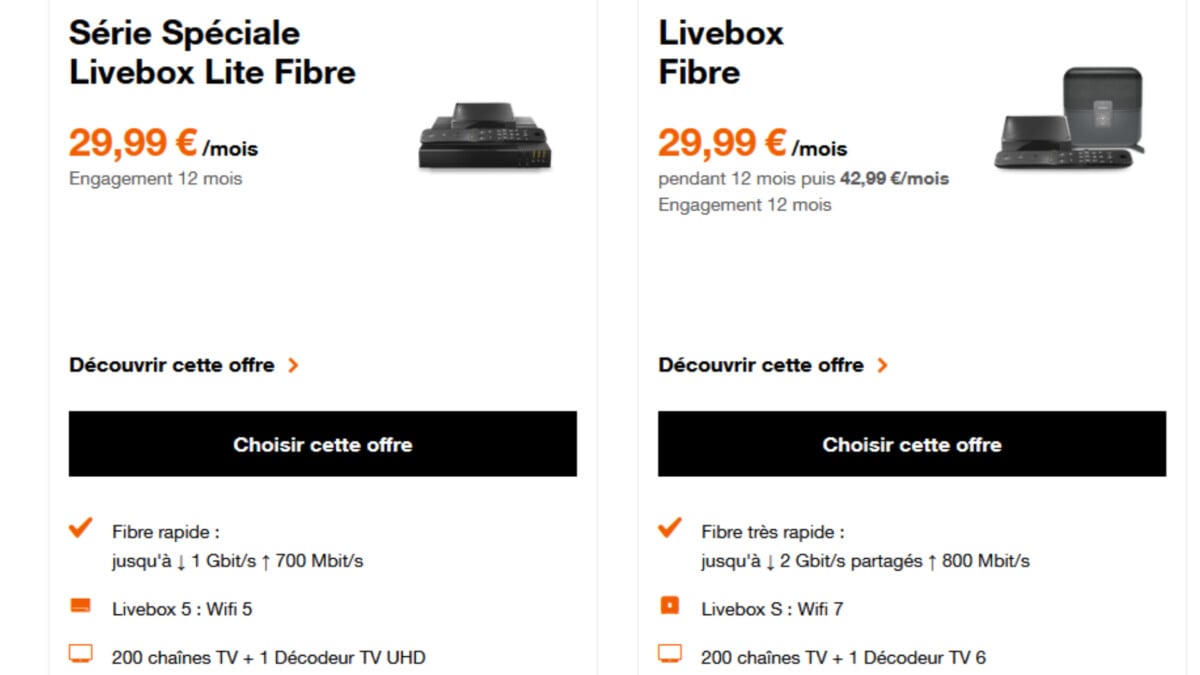
Task: Select the Livebox S Wifi 7 icon
Action: [x=669, y=604]
